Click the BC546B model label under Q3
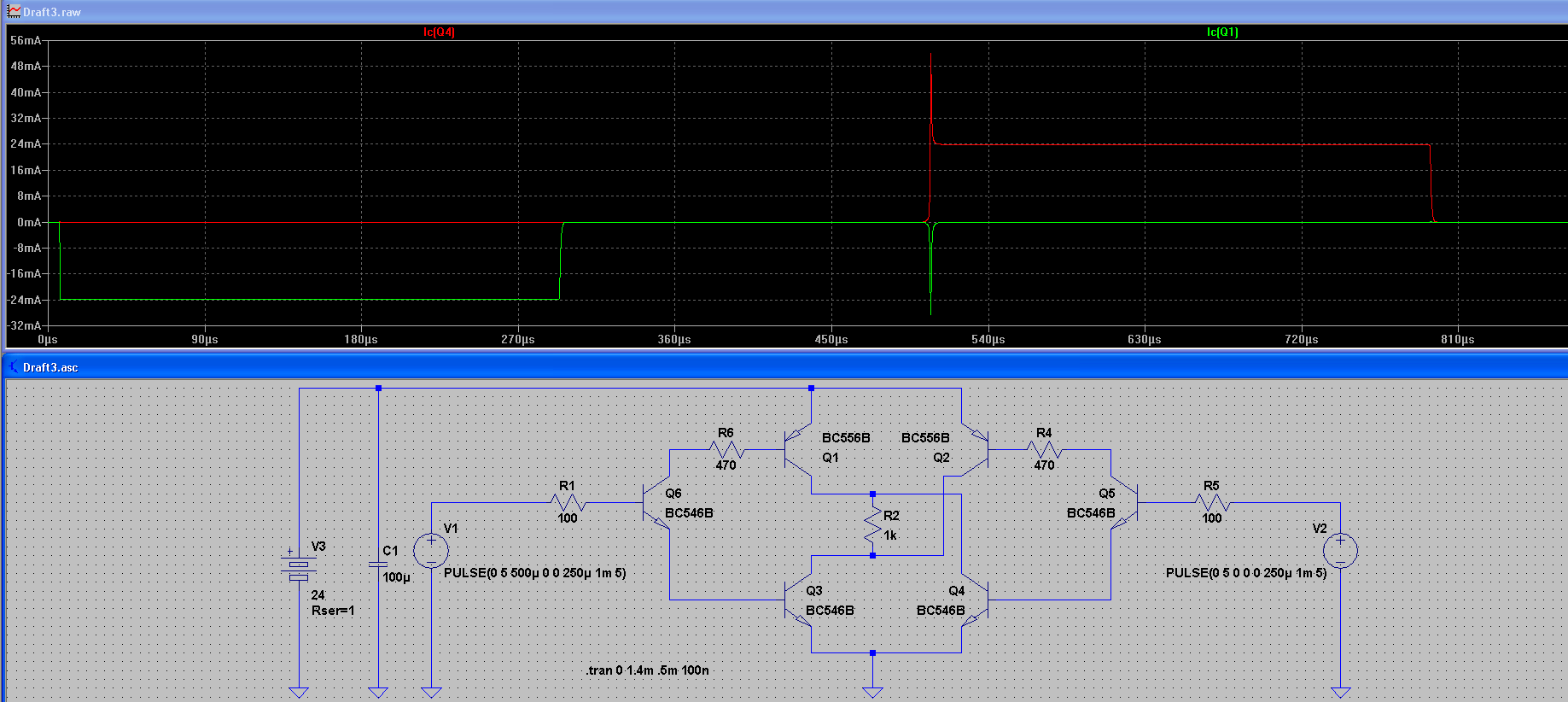 pyautogui.click(x=830, y=611)
